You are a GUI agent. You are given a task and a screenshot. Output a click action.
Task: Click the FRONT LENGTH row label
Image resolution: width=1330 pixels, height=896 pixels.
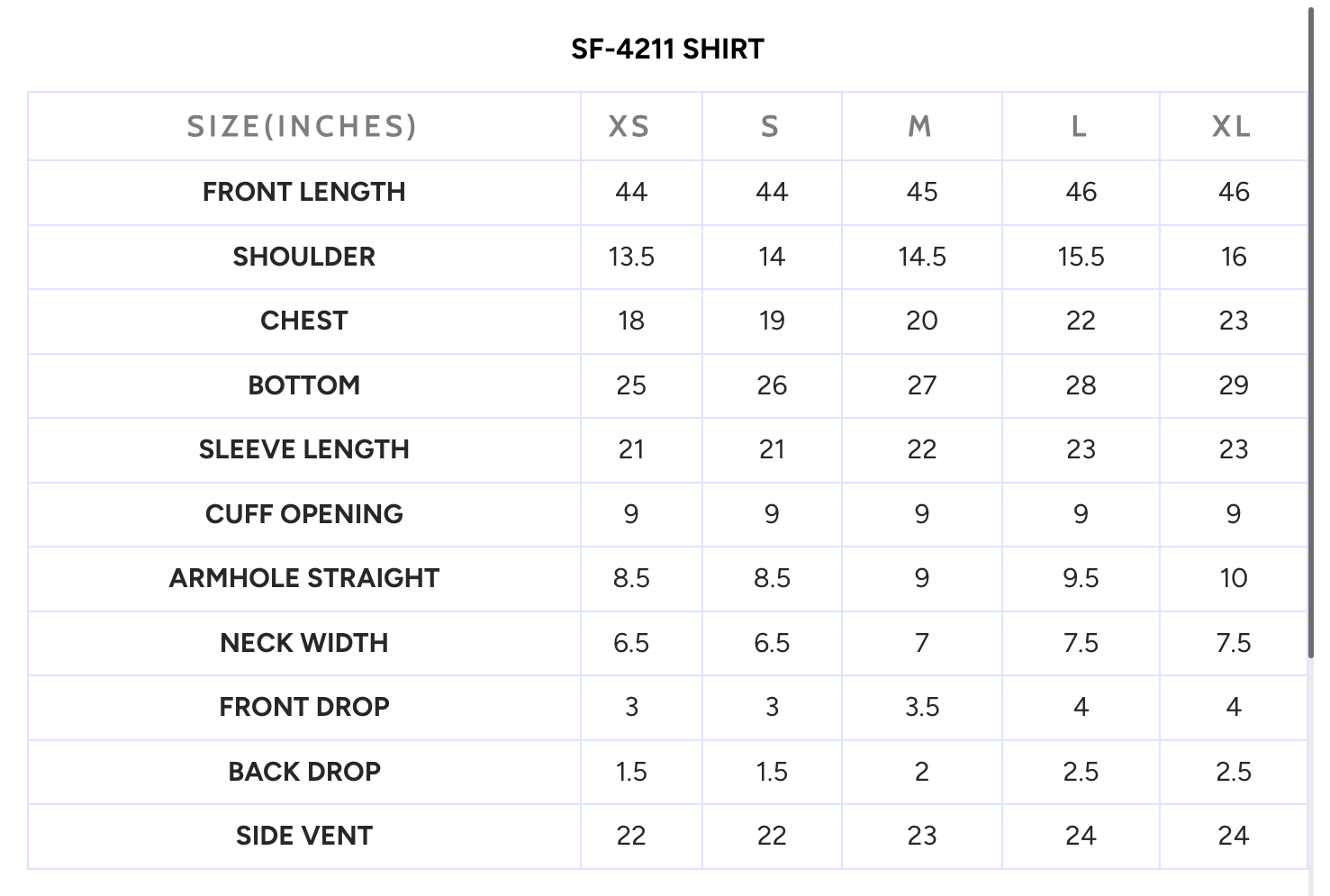303,192
